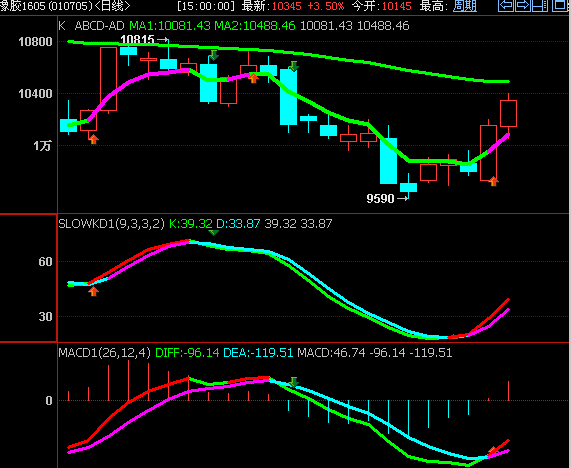Open the MACD1(26,12,4) indicator settings
Screen dimensions: 571x468
(x=105, y=353)
